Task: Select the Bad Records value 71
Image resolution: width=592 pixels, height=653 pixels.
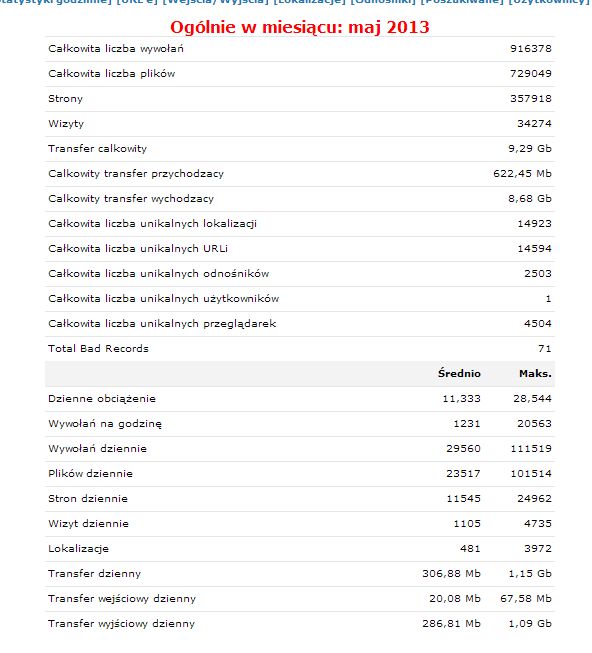Action: [545, 349]
